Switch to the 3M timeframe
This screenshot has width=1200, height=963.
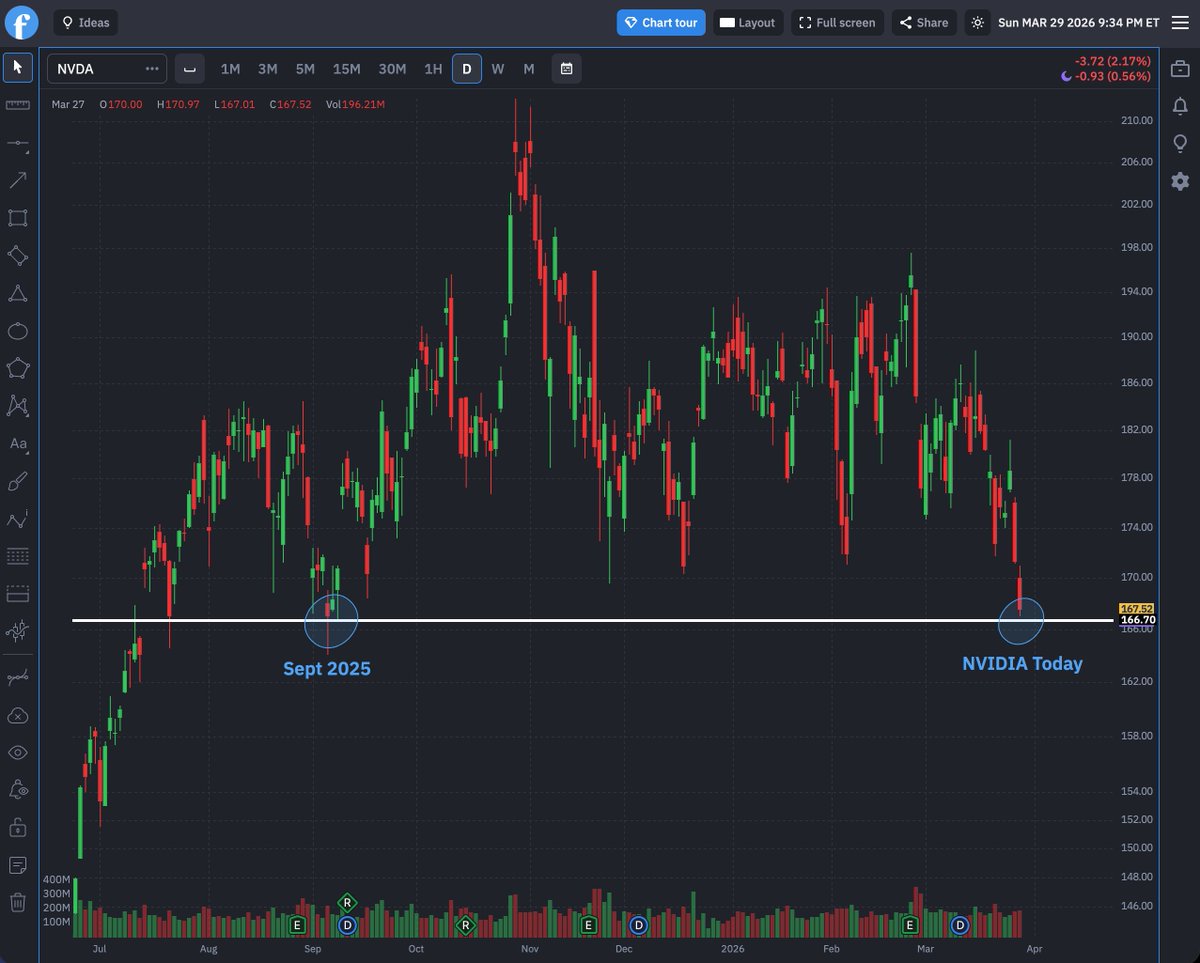coord(267,69)
